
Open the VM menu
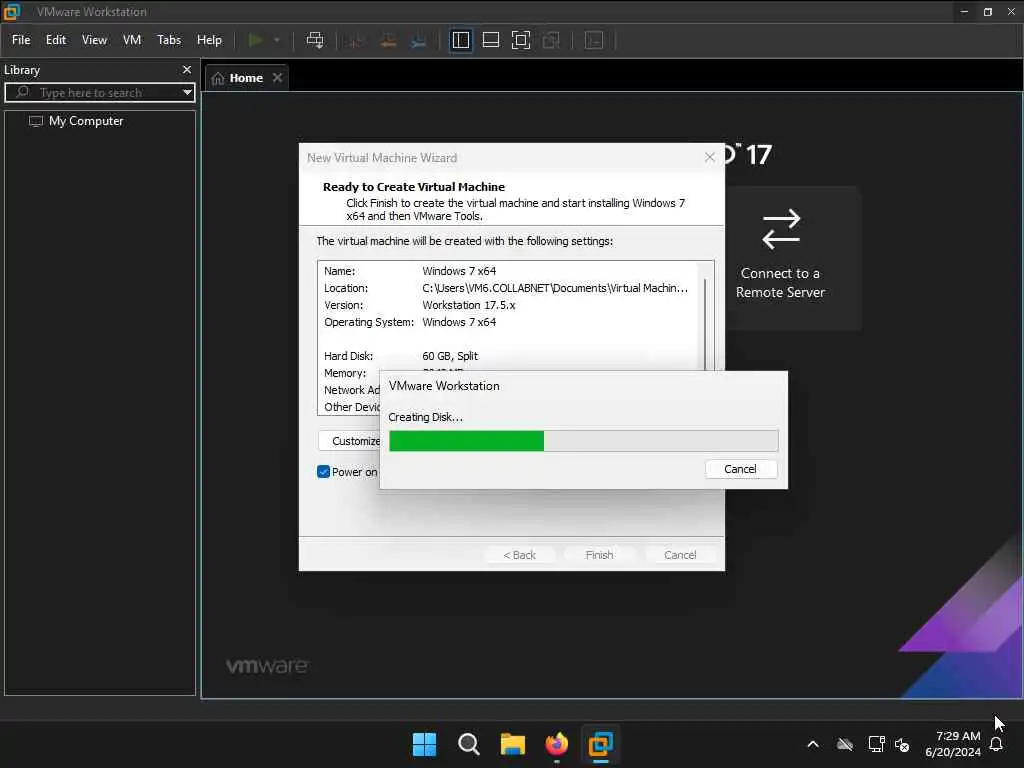[x=132, y=40]
